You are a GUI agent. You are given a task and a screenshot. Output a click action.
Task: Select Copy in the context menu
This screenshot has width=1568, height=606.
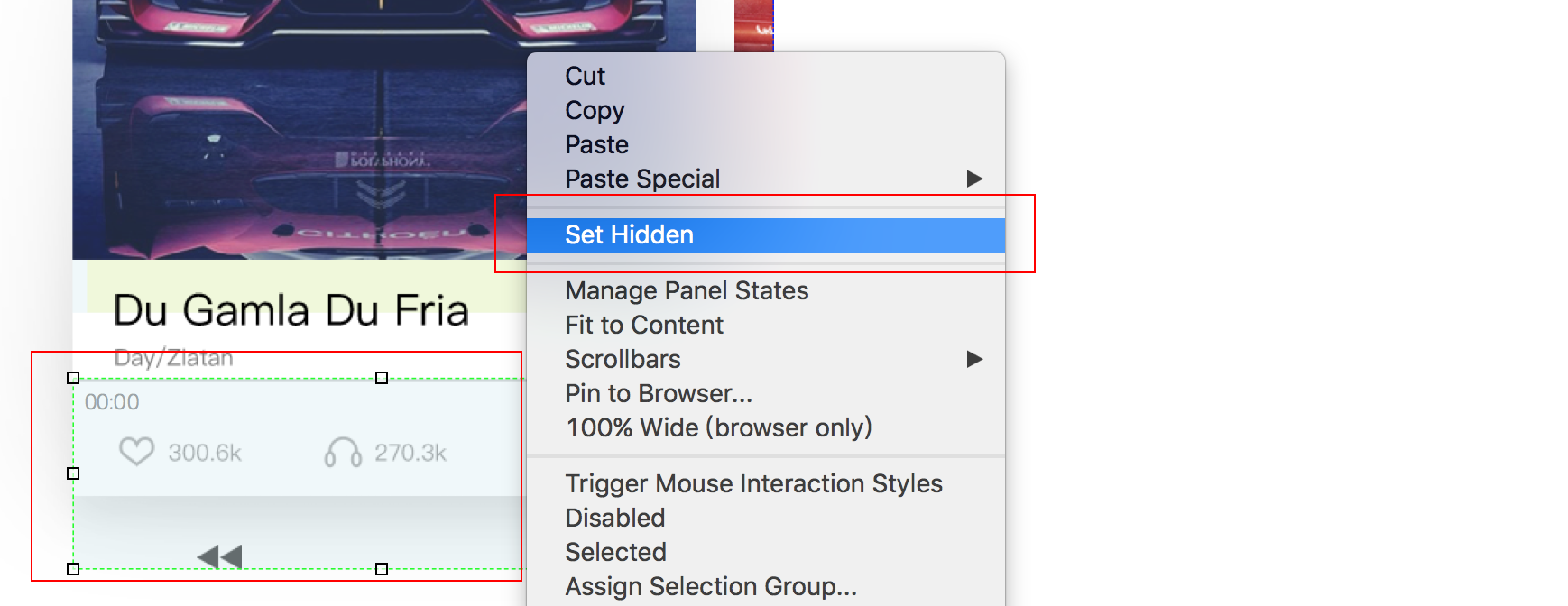(595, 111)
